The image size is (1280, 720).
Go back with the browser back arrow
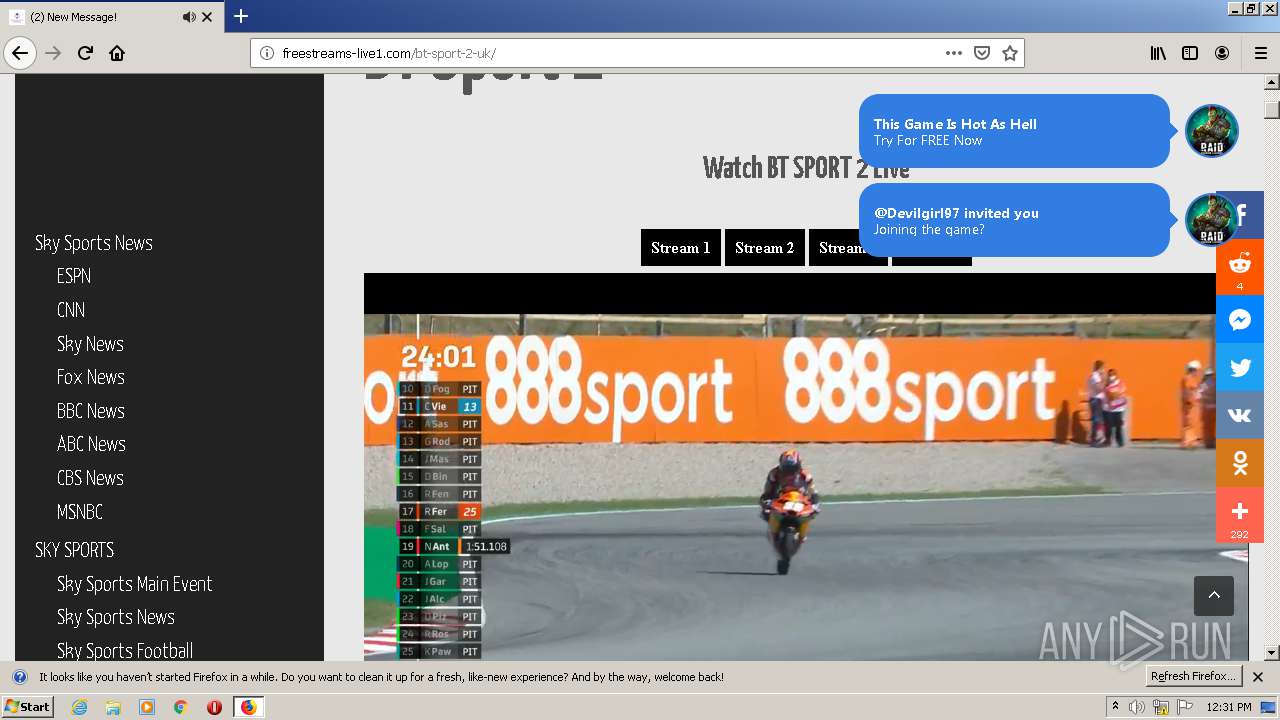coord(20,53)
